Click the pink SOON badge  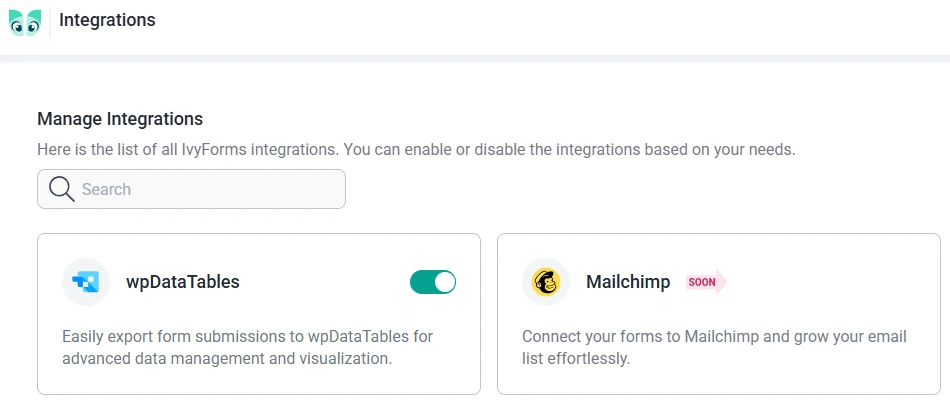(x=702, y=282)
